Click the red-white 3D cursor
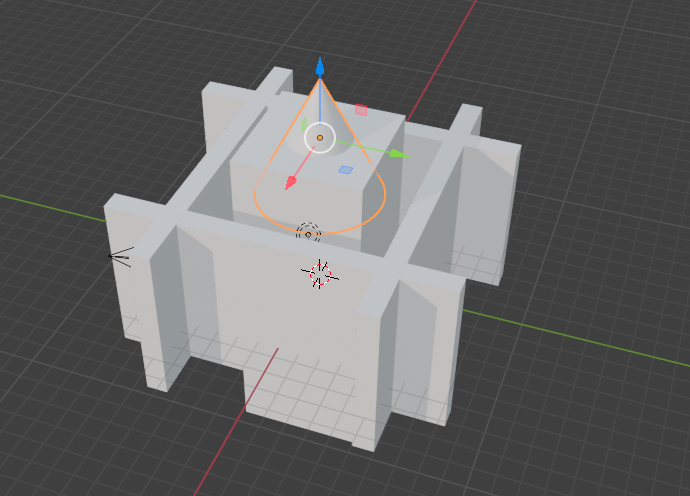The image size is (690, 496). click(x=320, y=274)
